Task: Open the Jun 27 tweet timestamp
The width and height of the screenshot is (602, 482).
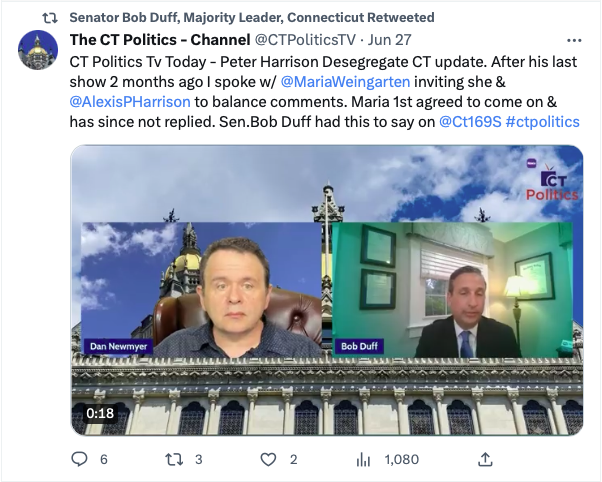Action: [389, 40]
